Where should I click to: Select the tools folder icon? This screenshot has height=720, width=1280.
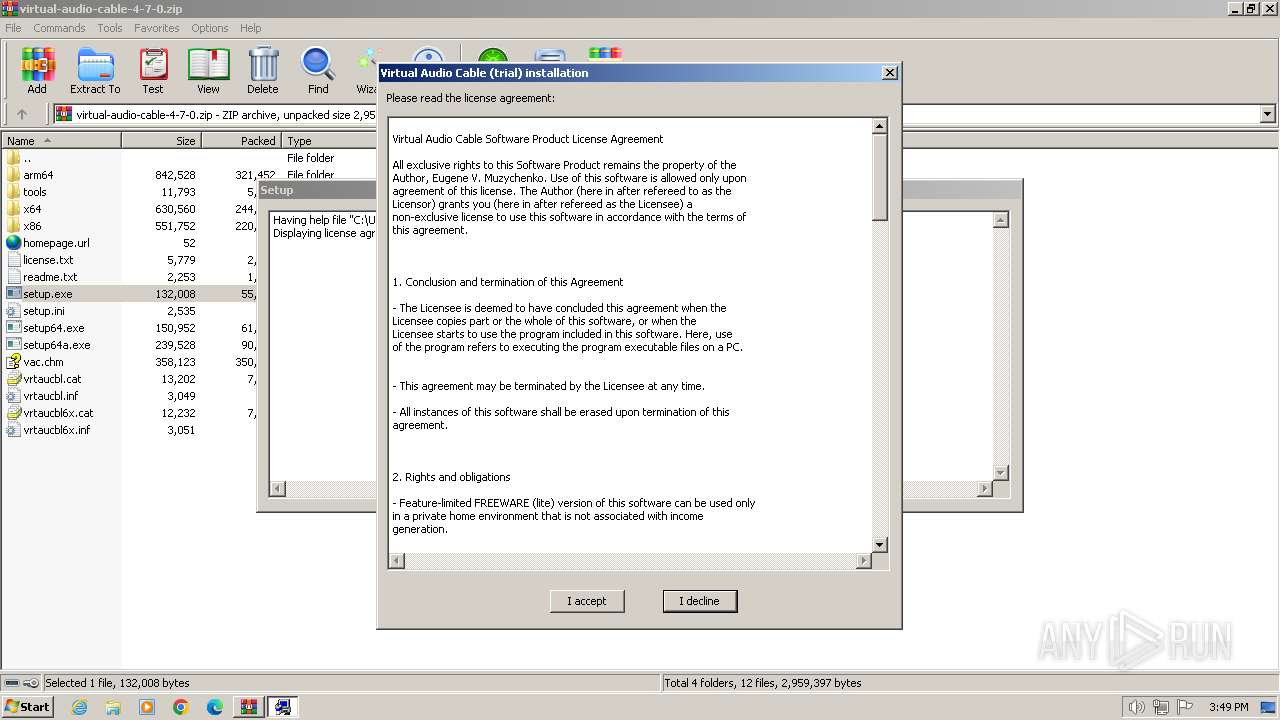pos(13,192)
